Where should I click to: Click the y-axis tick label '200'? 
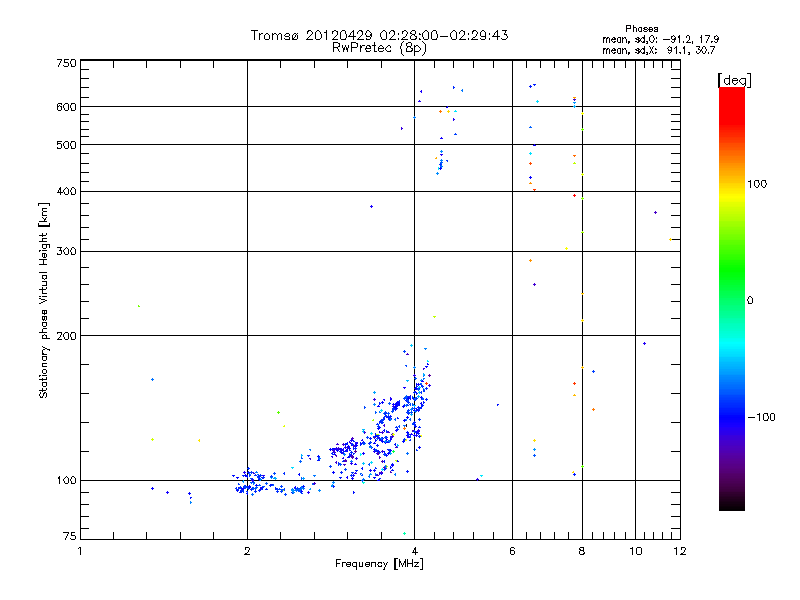click(x=66, y=336)
